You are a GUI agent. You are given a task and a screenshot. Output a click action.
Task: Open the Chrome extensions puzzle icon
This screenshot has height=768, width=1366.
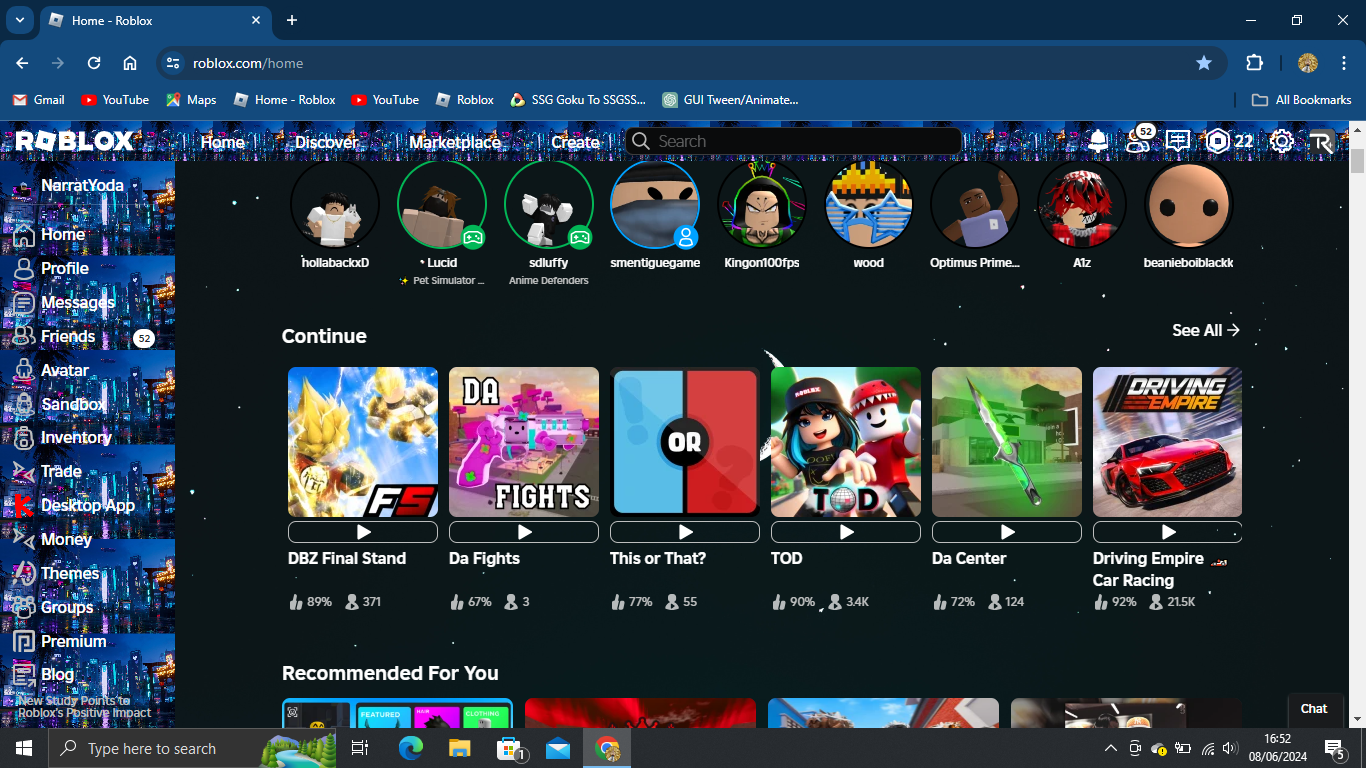click(1254, 63)
